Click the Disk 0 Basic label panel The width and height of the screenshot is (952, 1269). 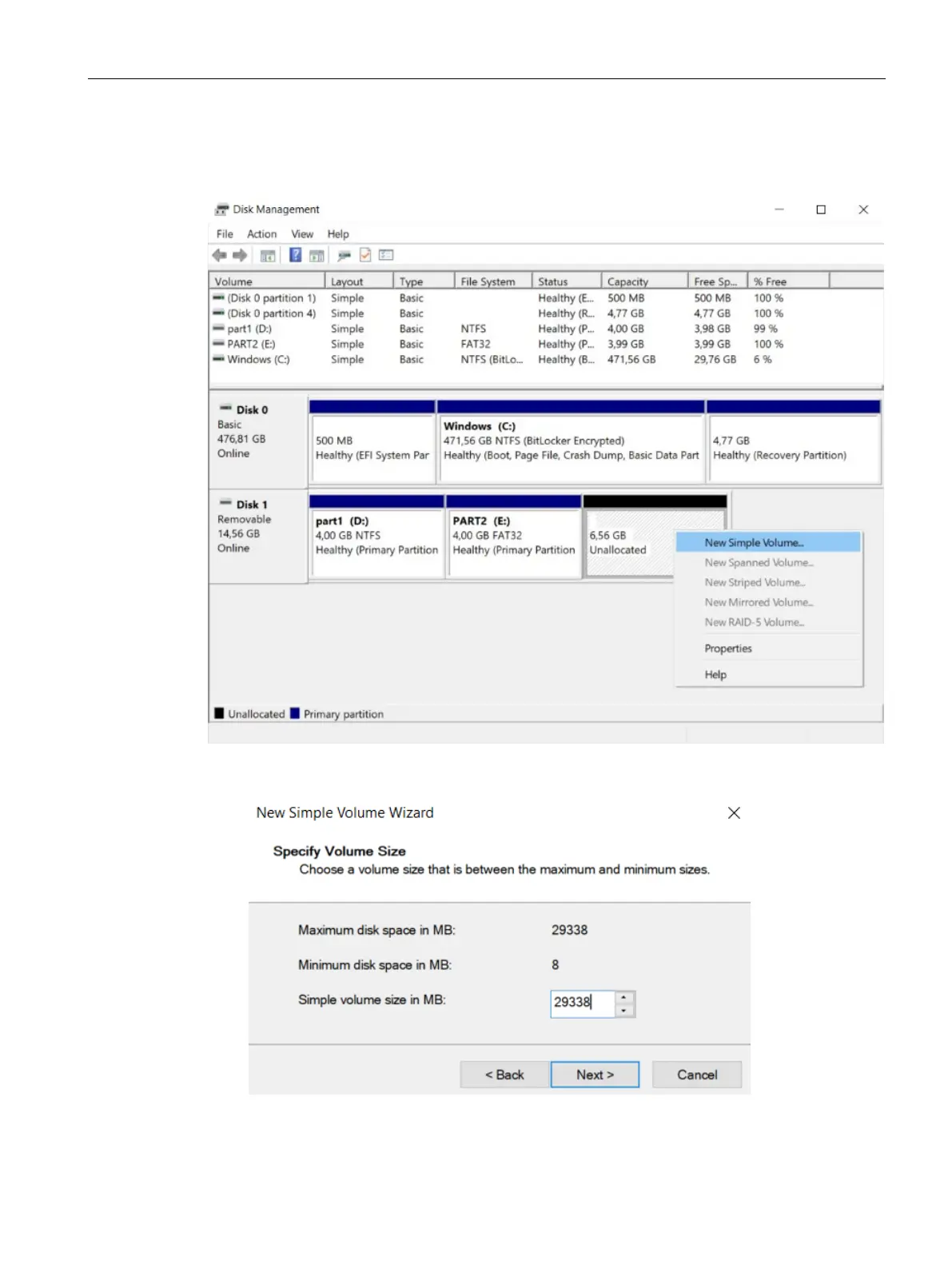pyautogui.click(x=258, y=441)
